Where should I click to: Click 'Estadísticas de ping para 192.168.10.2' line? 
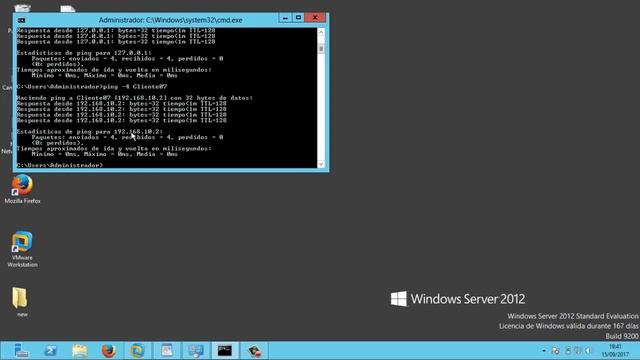(90, 131)
